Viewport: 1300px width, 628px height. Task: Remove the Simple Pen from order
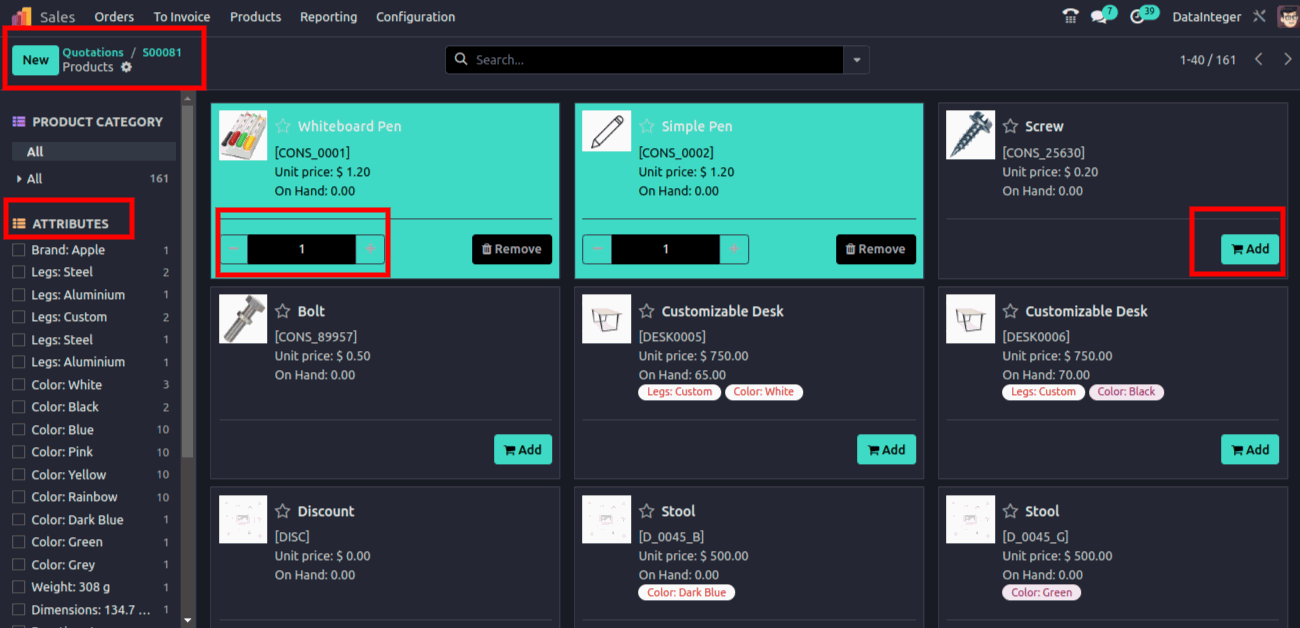pos(875,249)
